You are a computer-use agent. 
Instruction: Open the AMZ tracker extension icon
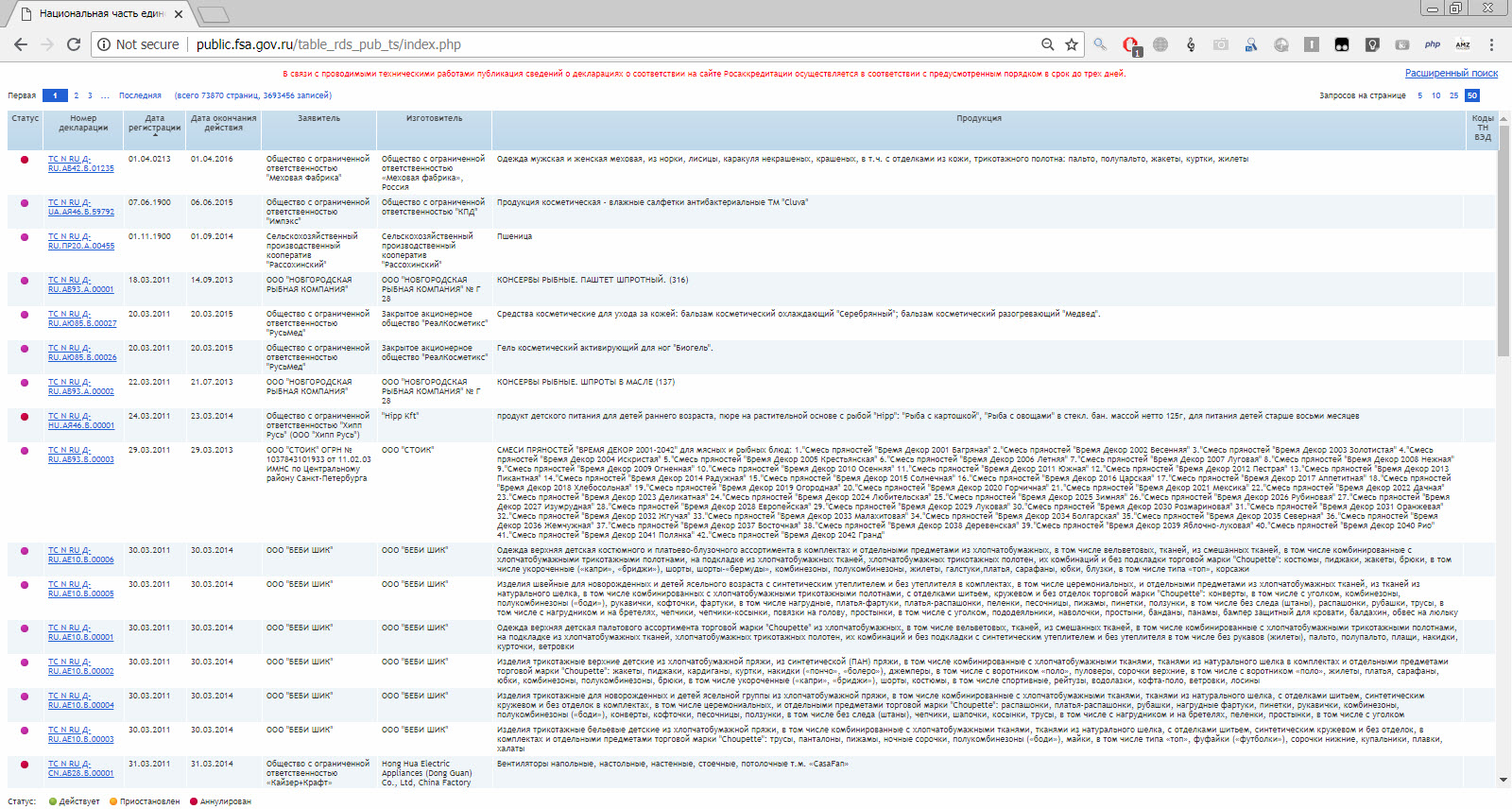(1463, 44)
